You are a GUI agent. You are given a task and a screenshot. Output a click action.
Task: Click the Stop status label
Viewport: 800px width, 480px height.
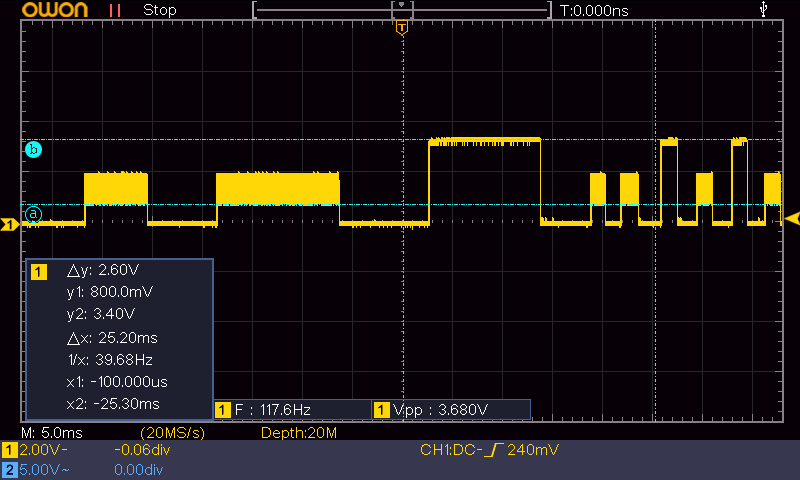(x=160, y=10)
